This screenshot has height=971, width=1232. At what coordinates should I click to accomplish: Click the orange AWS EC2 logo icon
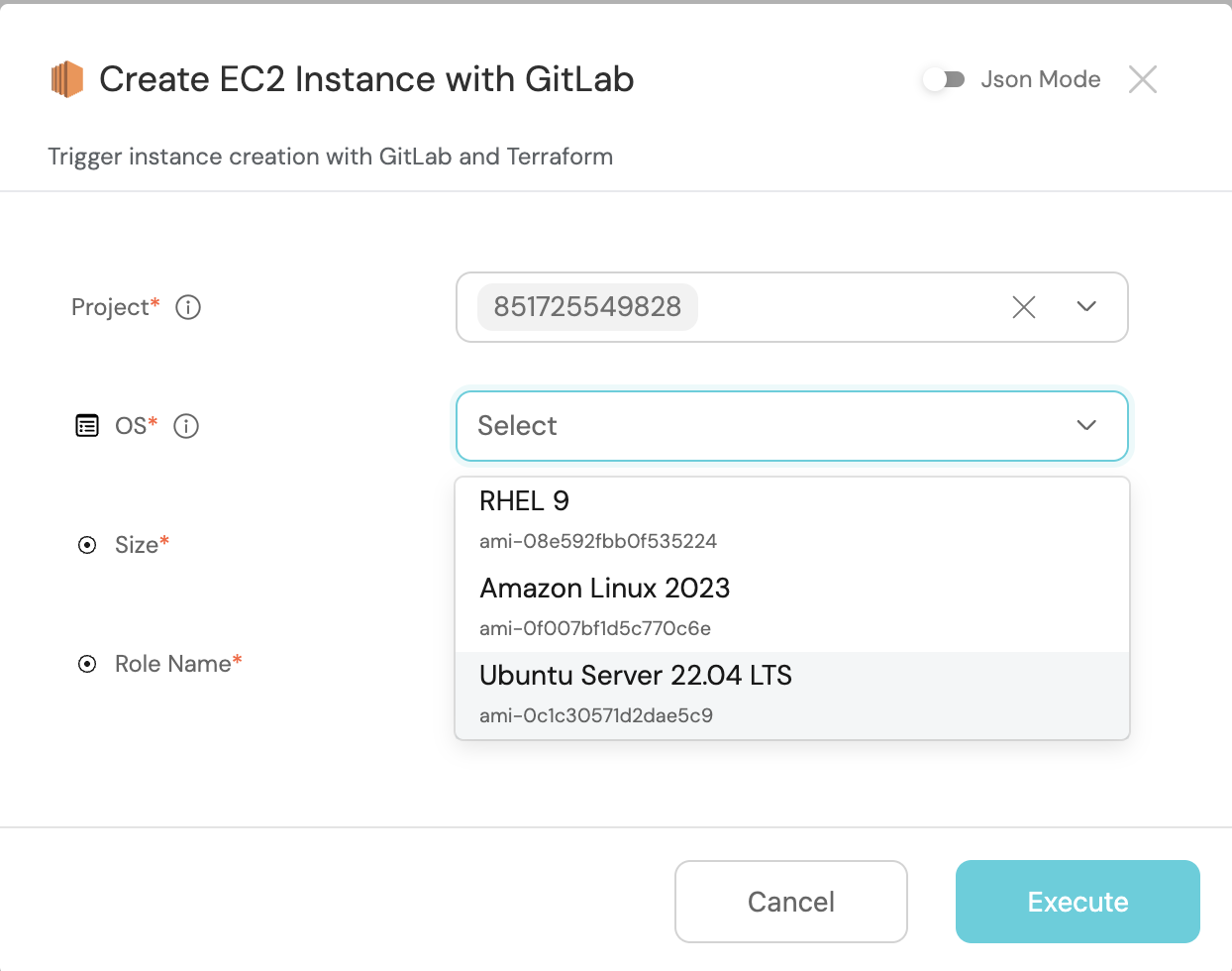tap(67, 79)
